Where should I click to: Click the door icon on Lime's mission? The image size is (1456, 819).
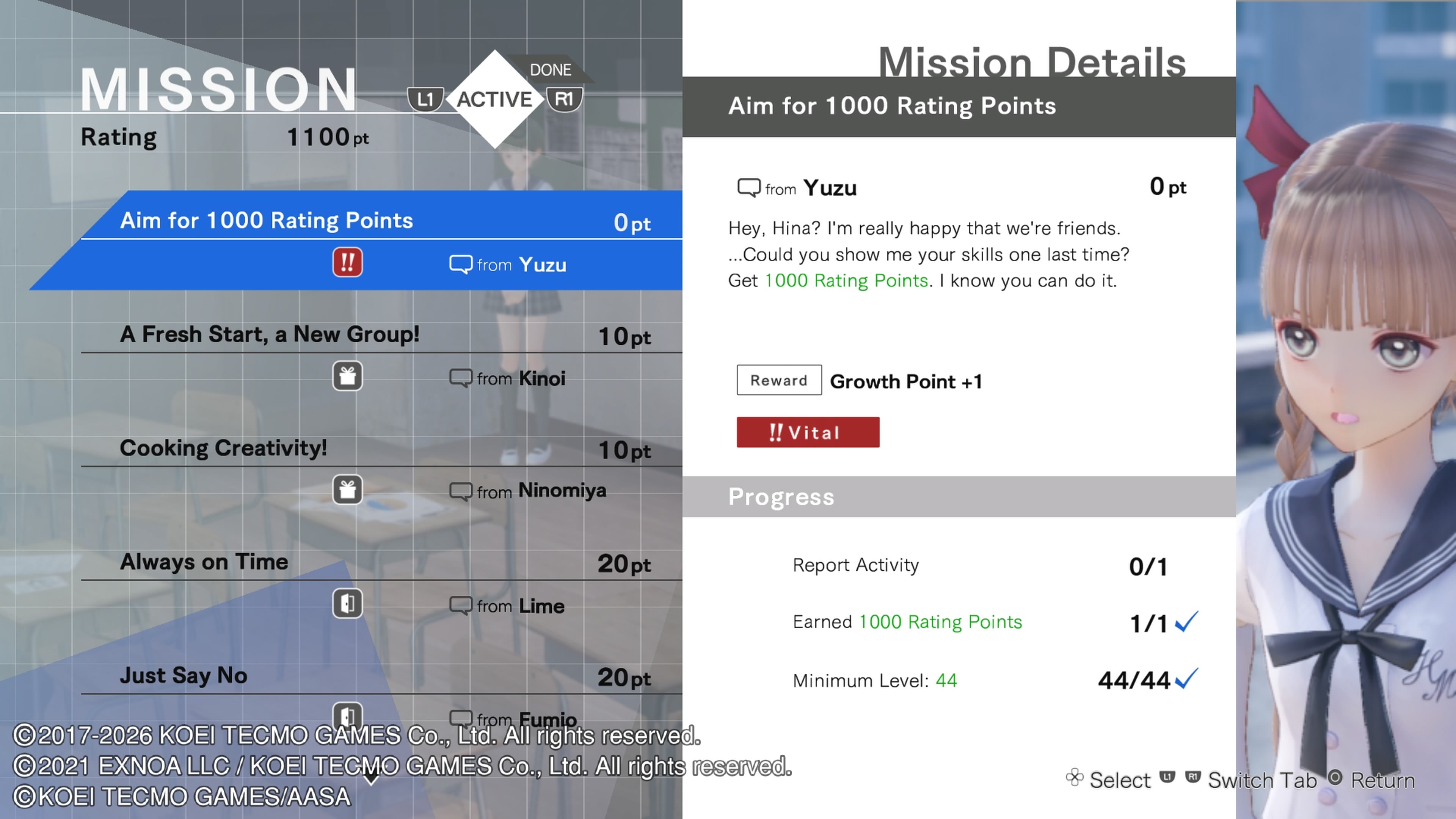point(347,603)
